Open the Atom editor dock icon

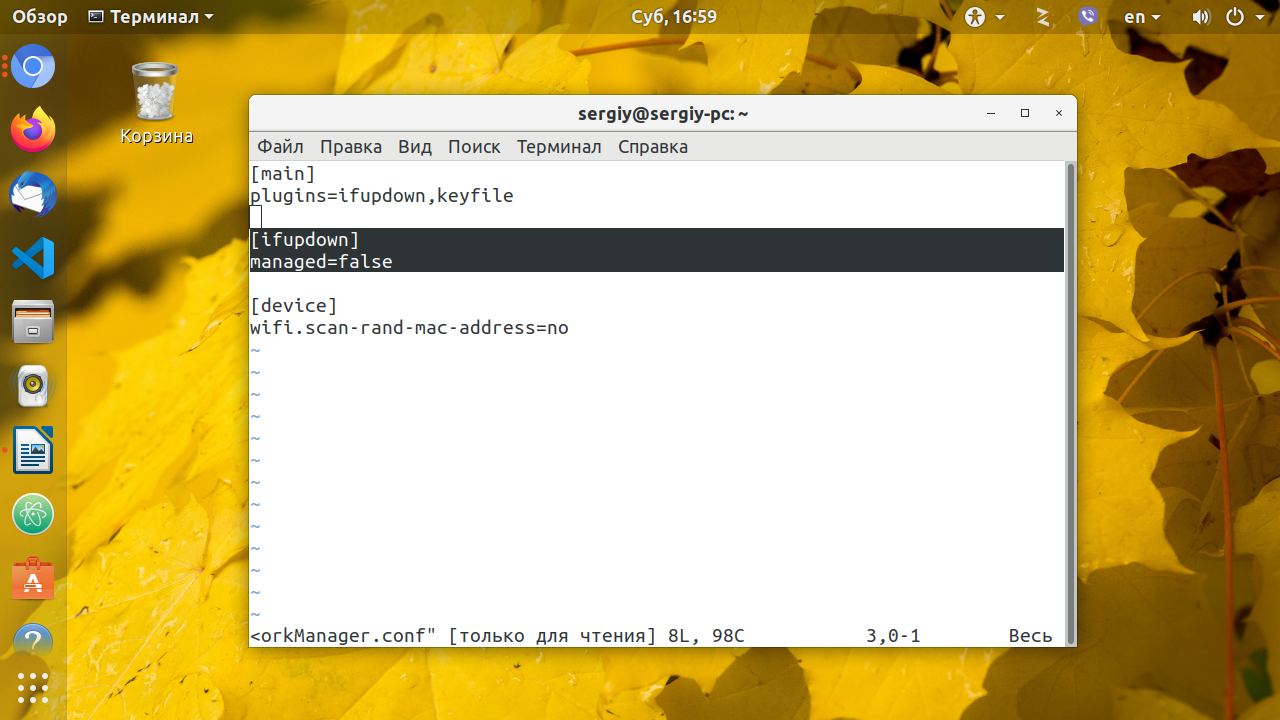point(33,514)
